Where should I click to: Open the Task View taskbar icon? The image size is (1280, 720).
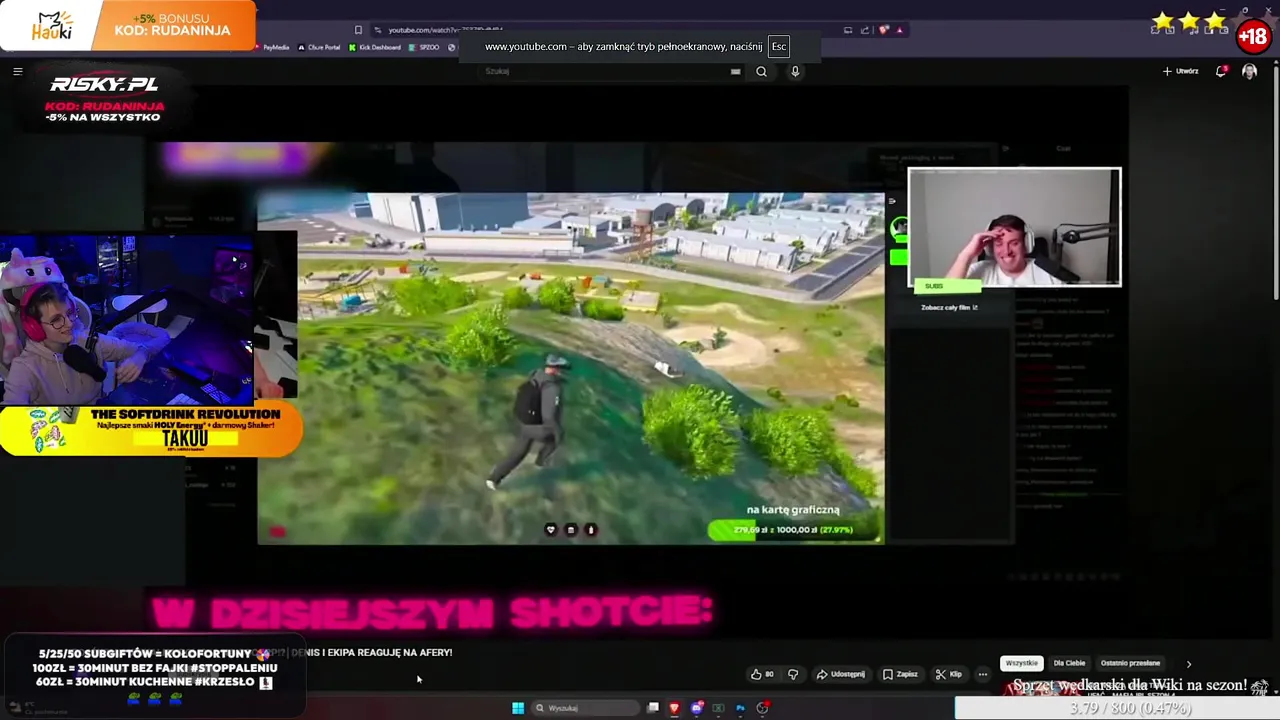[653, 708]
